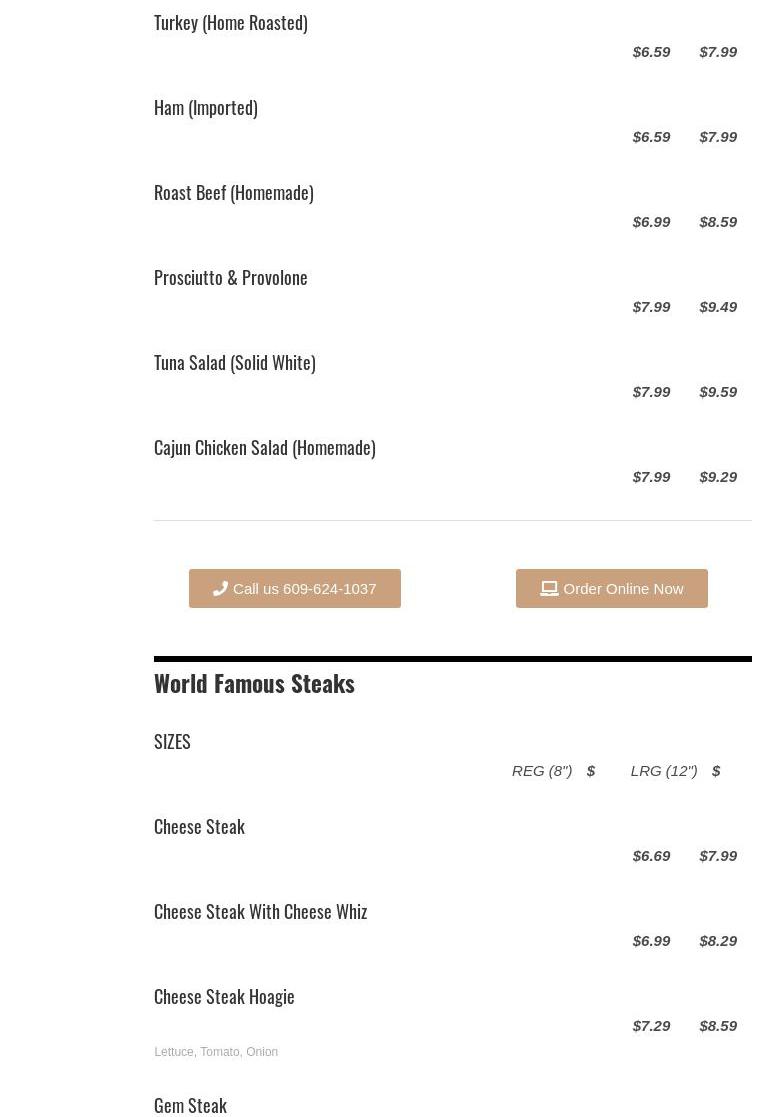Choose the Roast Beef (Homemade) item
The width and height of the screenshot is (770, 1117).
pos(233,192)
